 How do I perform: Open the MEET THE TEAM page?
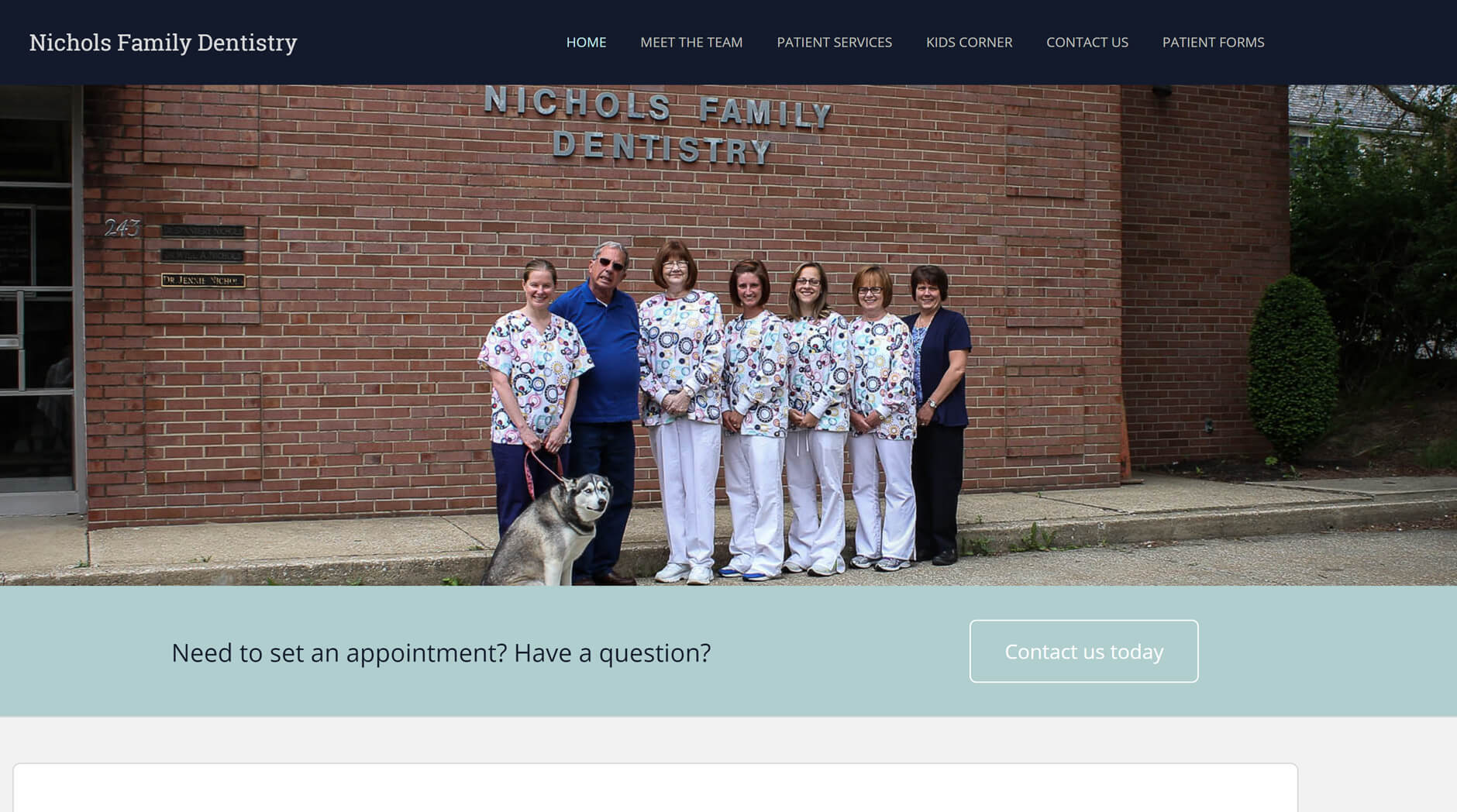pyautogui.click(x=691, y=42)
